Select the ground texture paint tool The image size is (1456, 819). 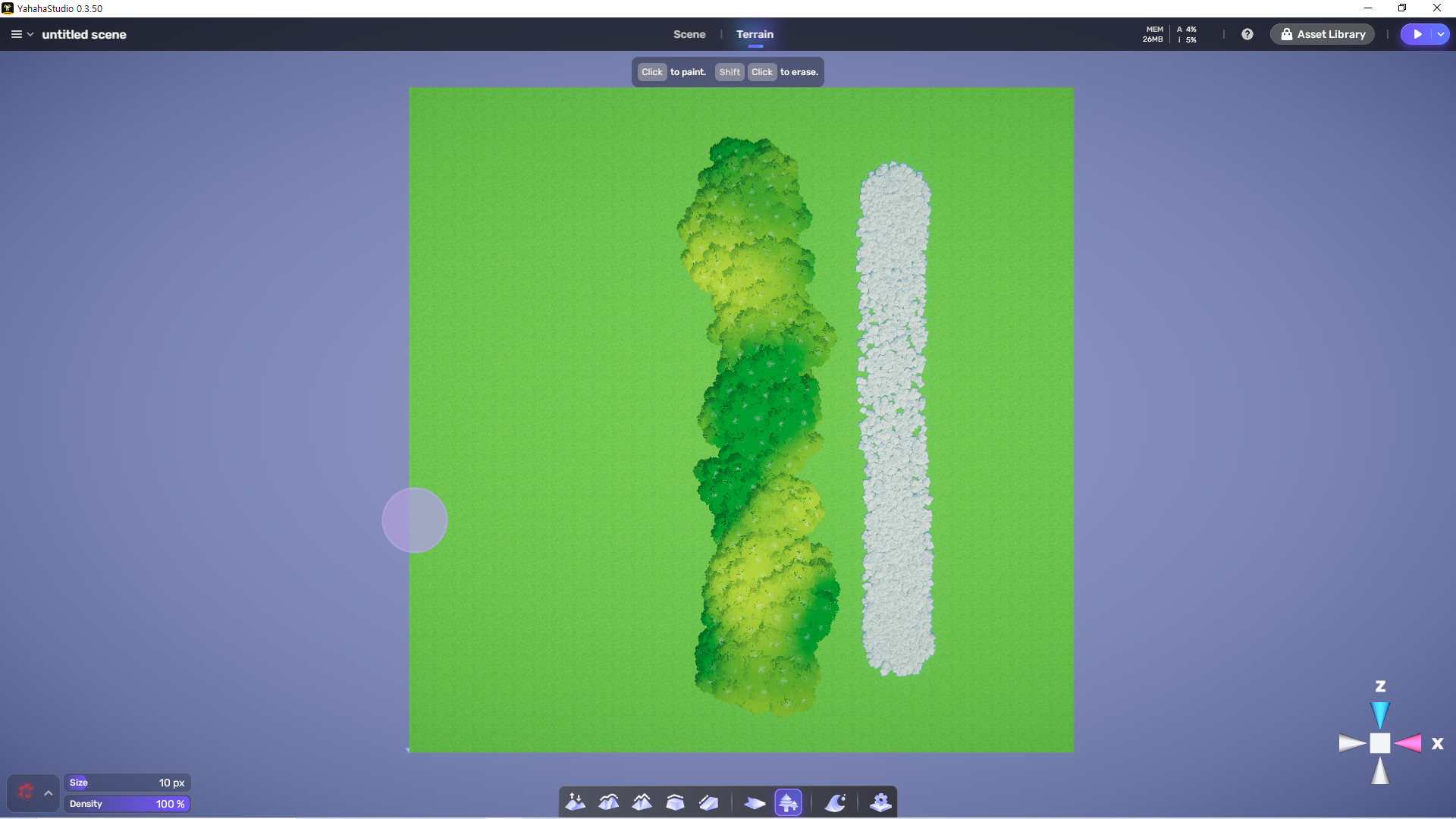tap(755, 802)
